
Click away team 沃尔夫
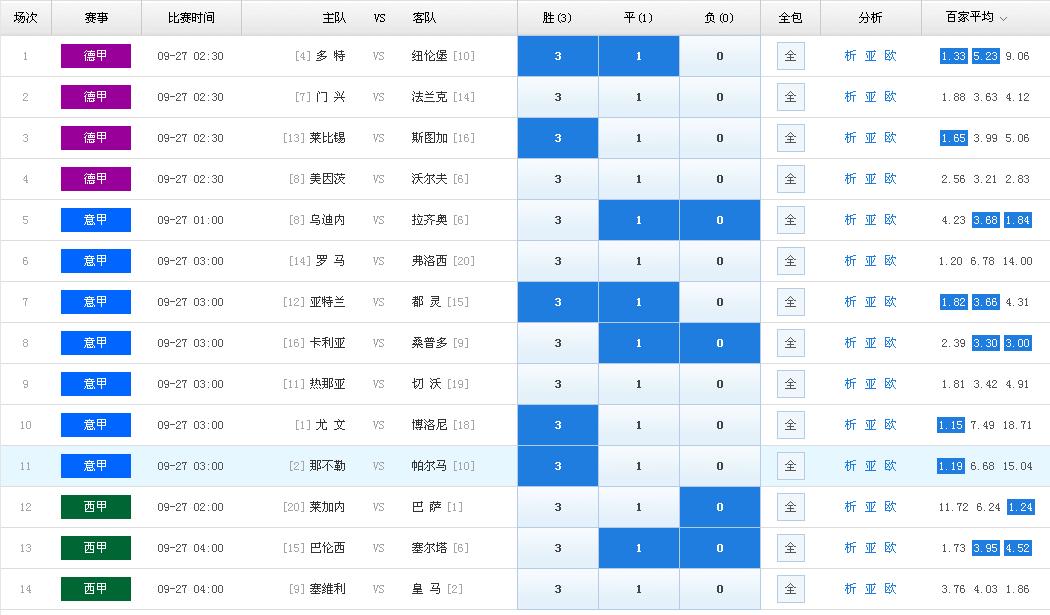(x=429, y=179)
